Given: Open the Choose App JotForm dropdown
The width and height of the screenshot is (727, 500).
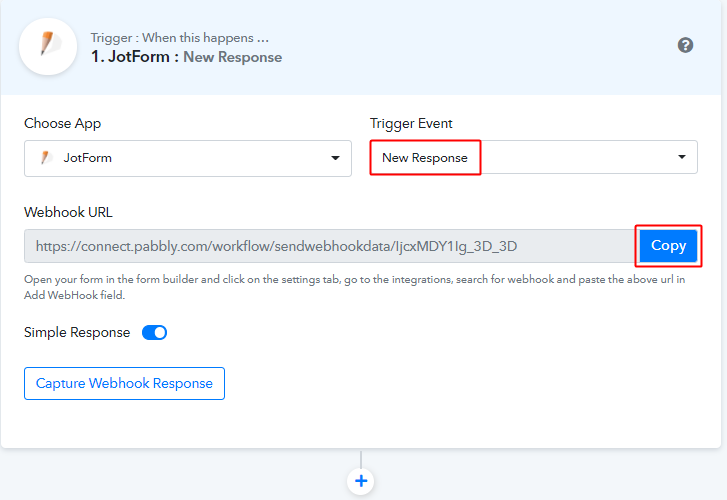Looking at the screenshot, I should [188, 158].
